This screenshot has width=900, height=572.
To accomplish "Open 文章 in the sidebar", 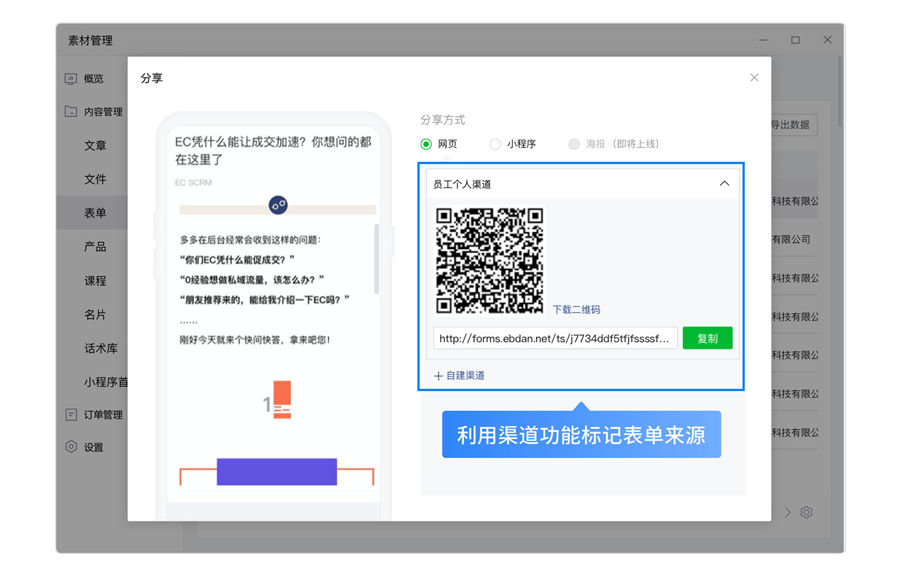I will pos(95,145).
